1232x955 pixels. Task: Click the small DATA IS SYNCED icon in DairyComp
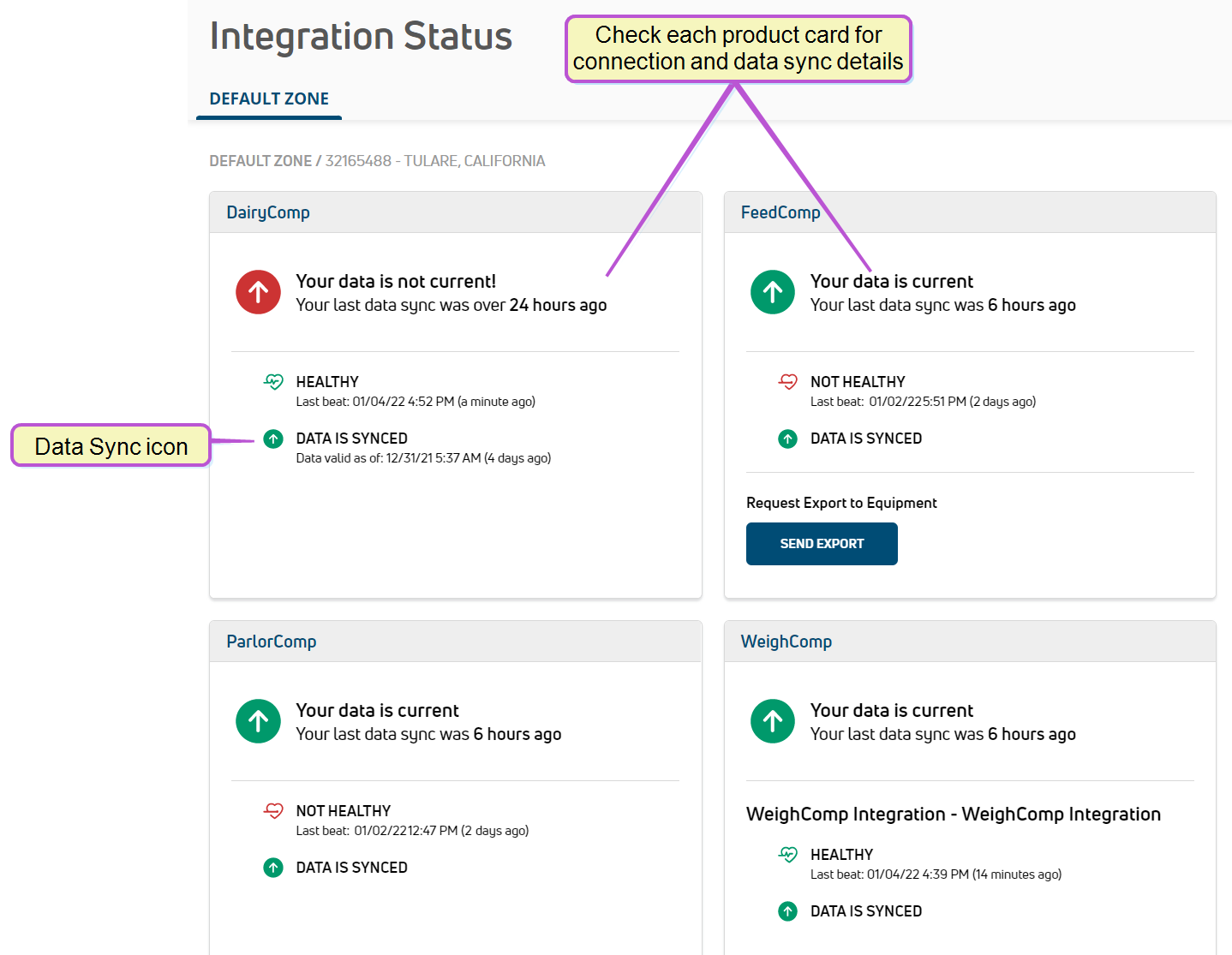(x=273, y=439)
